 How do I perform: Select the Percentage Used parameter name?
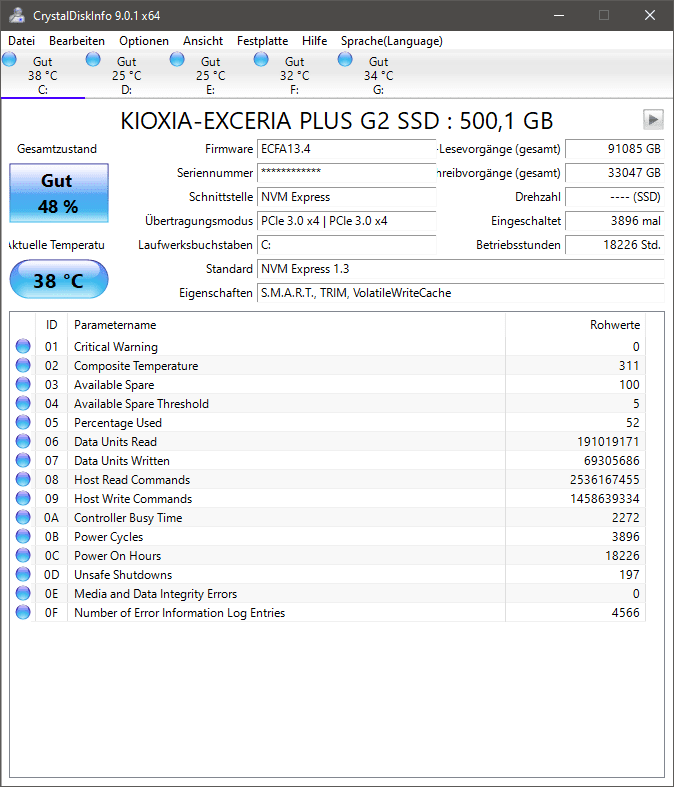click(x=118, y=423)
